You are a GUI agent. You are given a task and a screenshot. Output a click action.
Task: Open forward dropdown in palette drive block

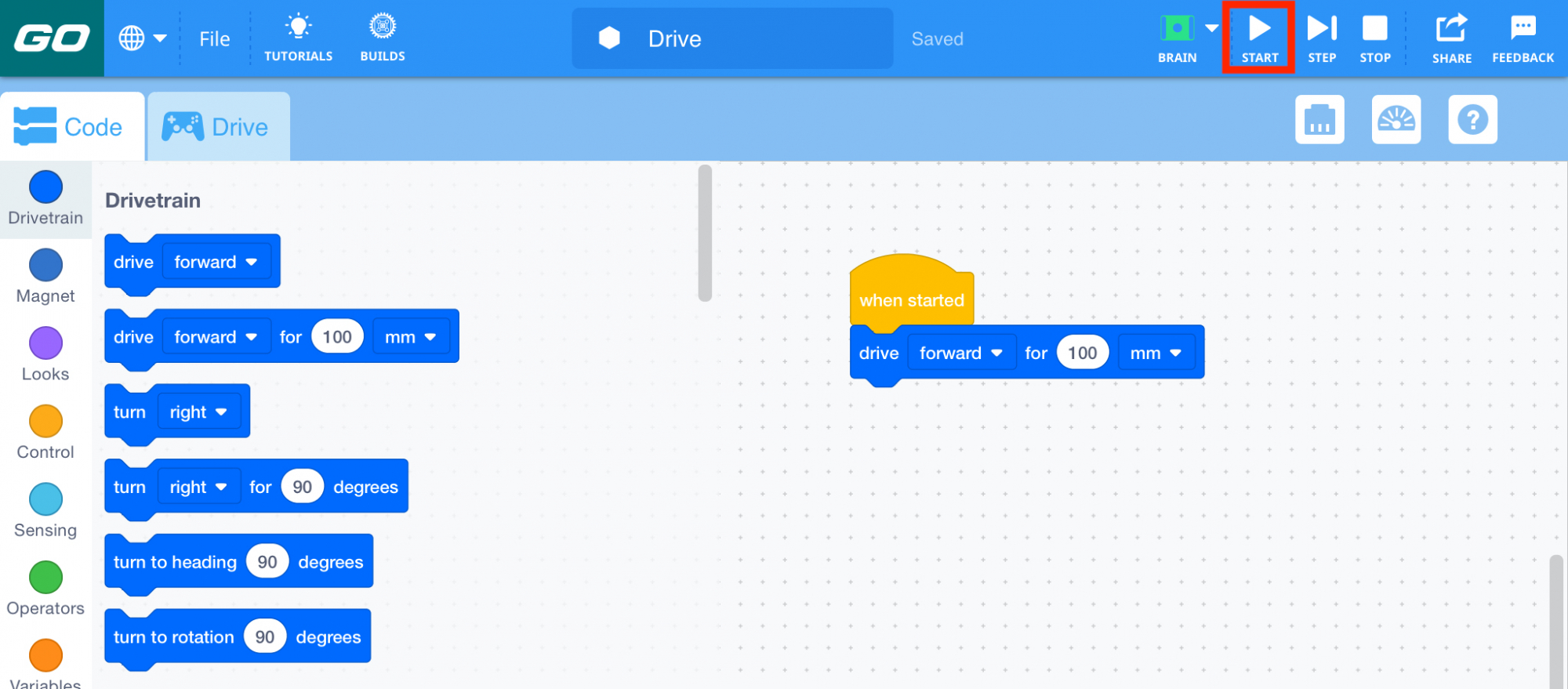tap(216, 262)
